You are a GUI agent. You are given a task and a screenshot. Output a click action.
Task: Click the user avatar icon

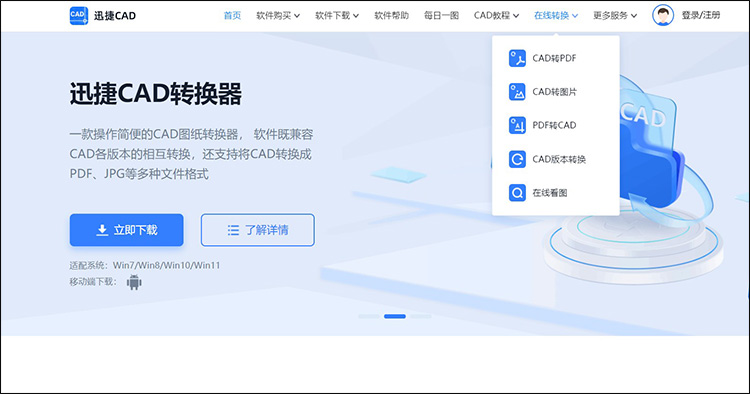point(663,15)
